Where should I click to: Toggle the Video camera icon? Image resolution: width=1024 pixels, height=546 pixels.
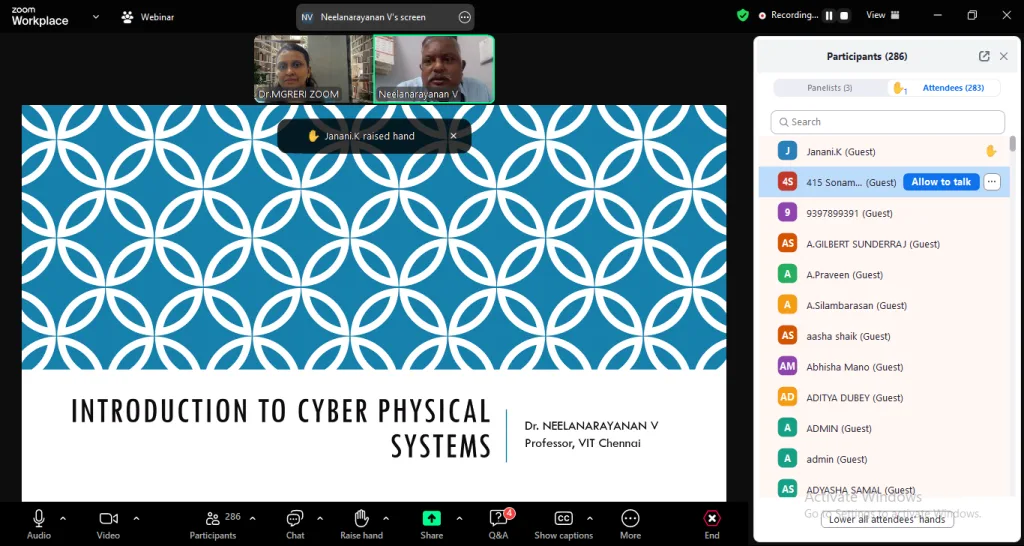[108, 518]
